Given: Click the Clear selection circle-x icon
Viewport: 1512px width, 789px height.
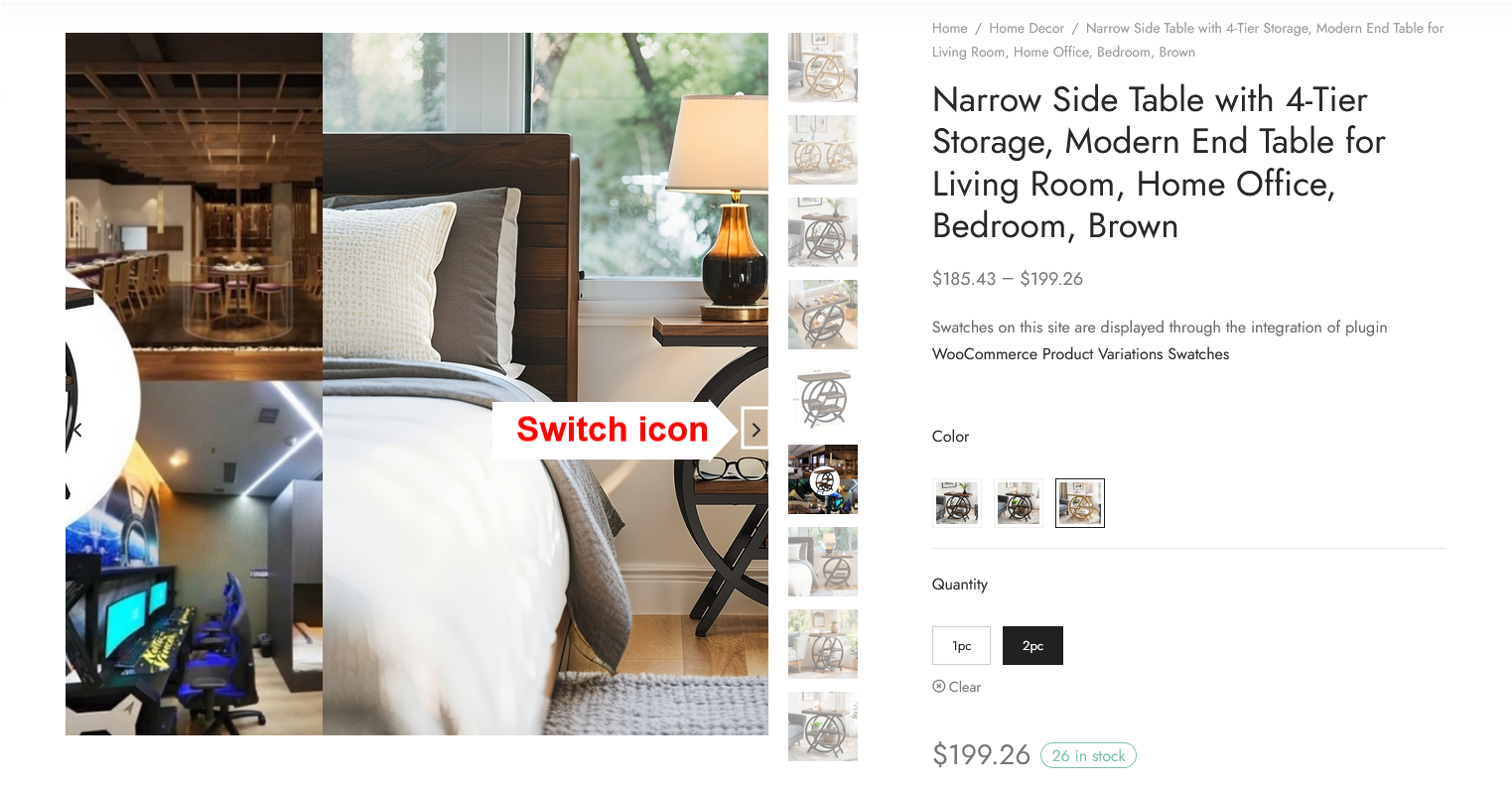Looking at the screenshot, I should point(938,686).
